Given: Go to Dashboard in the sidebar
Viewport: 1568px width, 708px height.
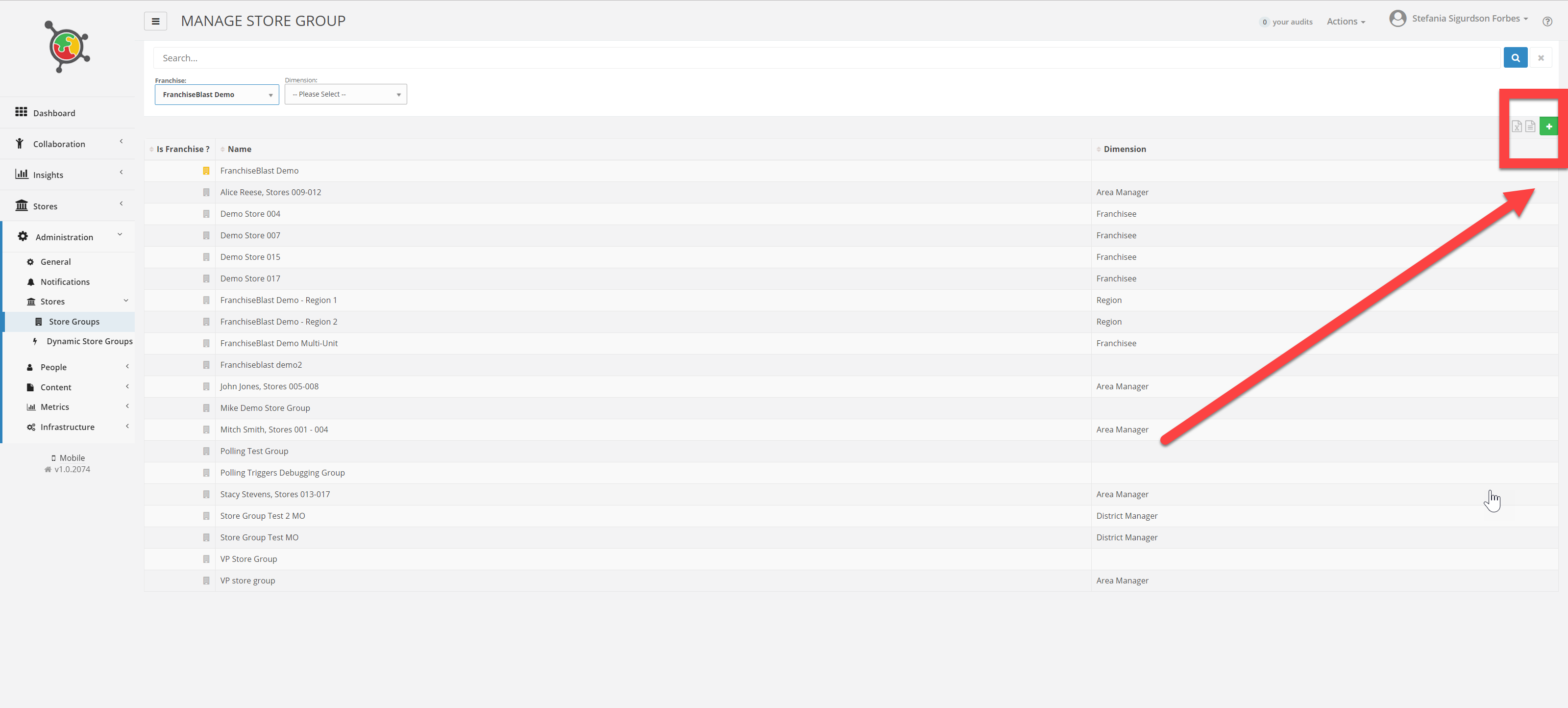Looking at the screenshot, I should tap(53, 113).
